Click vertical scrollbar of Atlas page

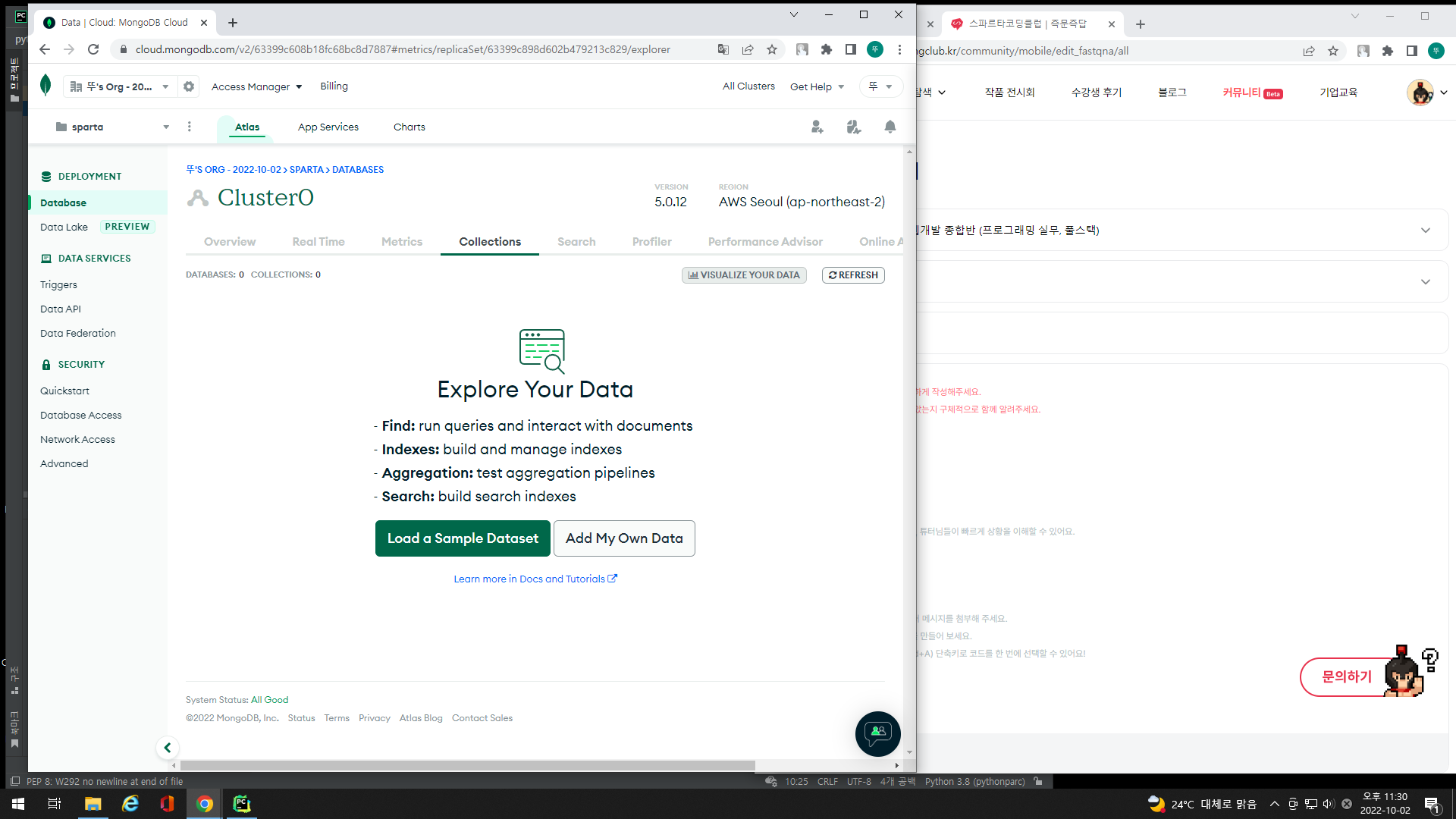[x=909, y=451]
